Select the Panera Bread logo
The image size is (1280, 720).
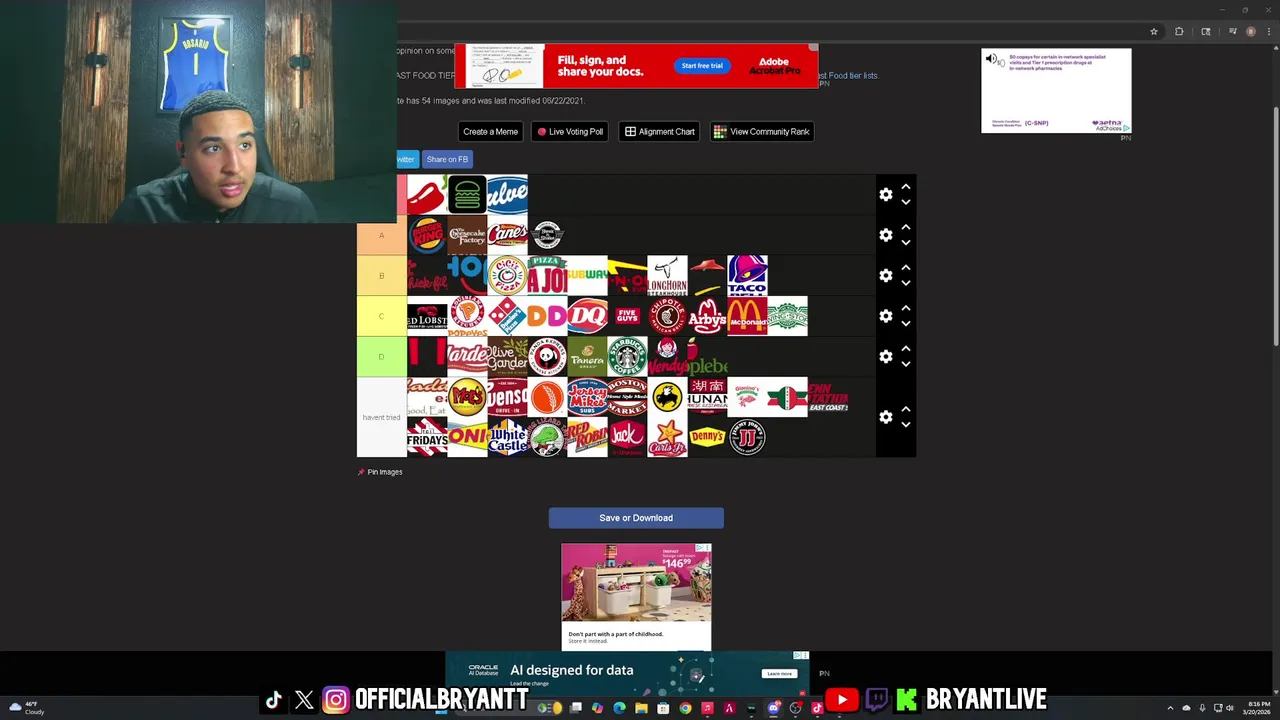pos(587,356)
